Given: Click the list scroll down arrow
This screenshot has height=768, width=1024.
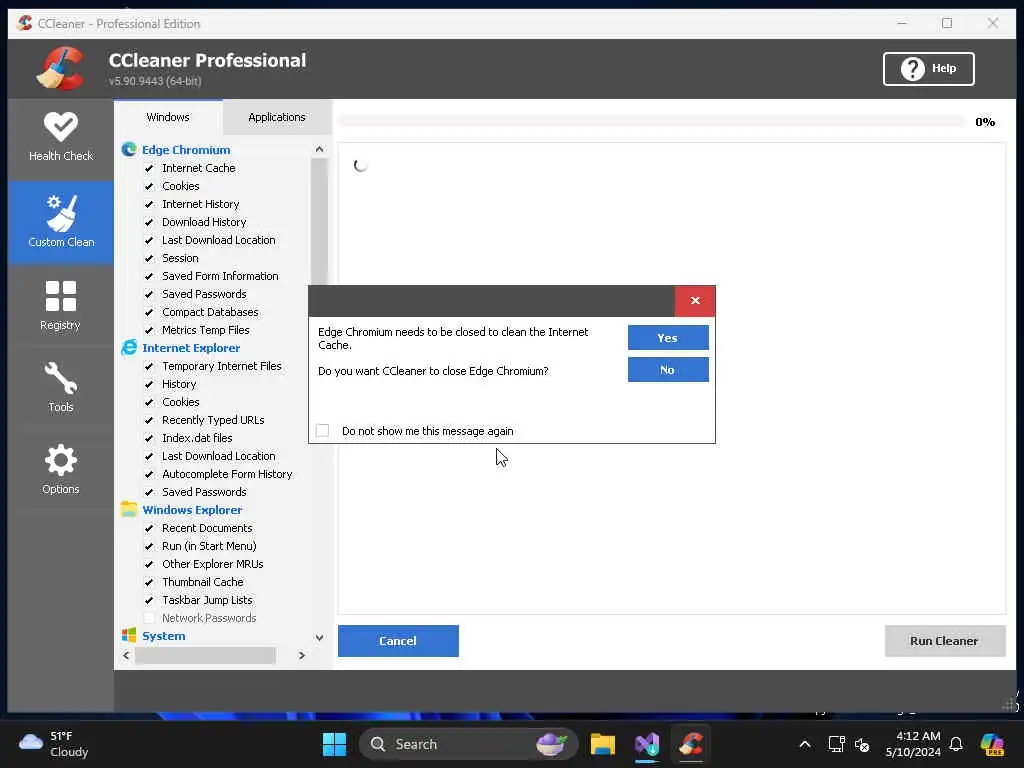Looking at the screenshot, I should (319, 637).
